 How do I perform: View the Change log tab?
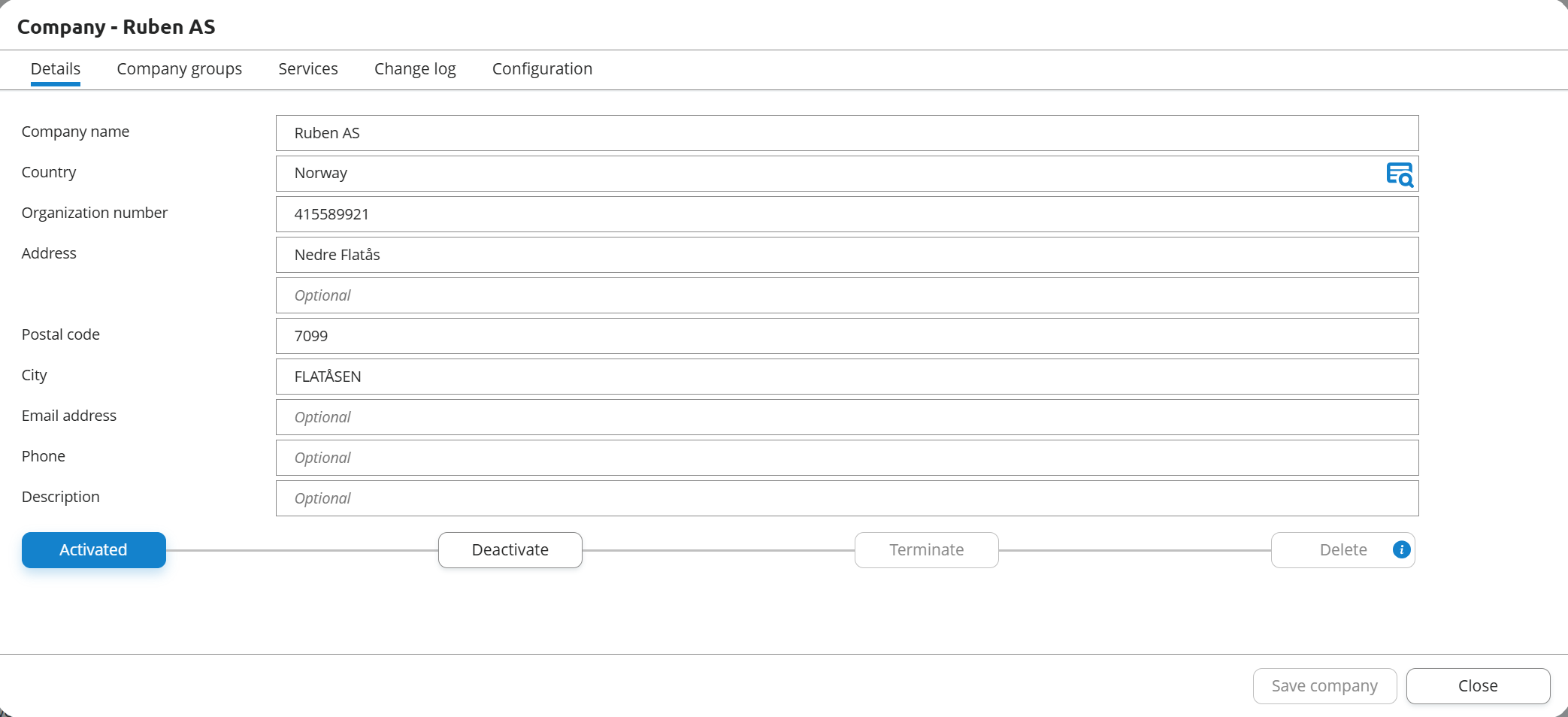point(415,69)
